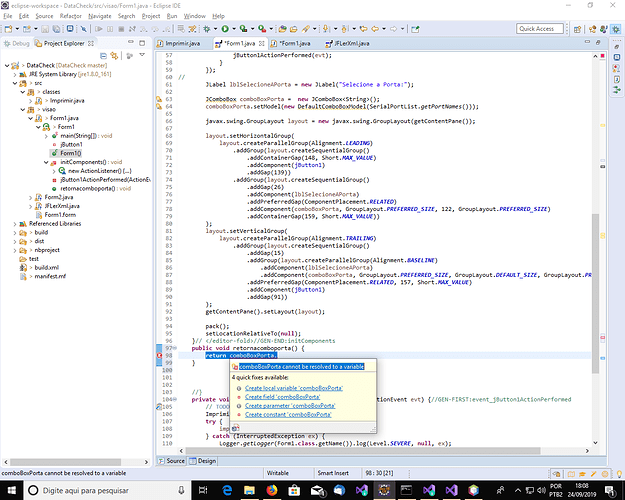
Task: Open the Source menu
Action: tap(44, 16)
